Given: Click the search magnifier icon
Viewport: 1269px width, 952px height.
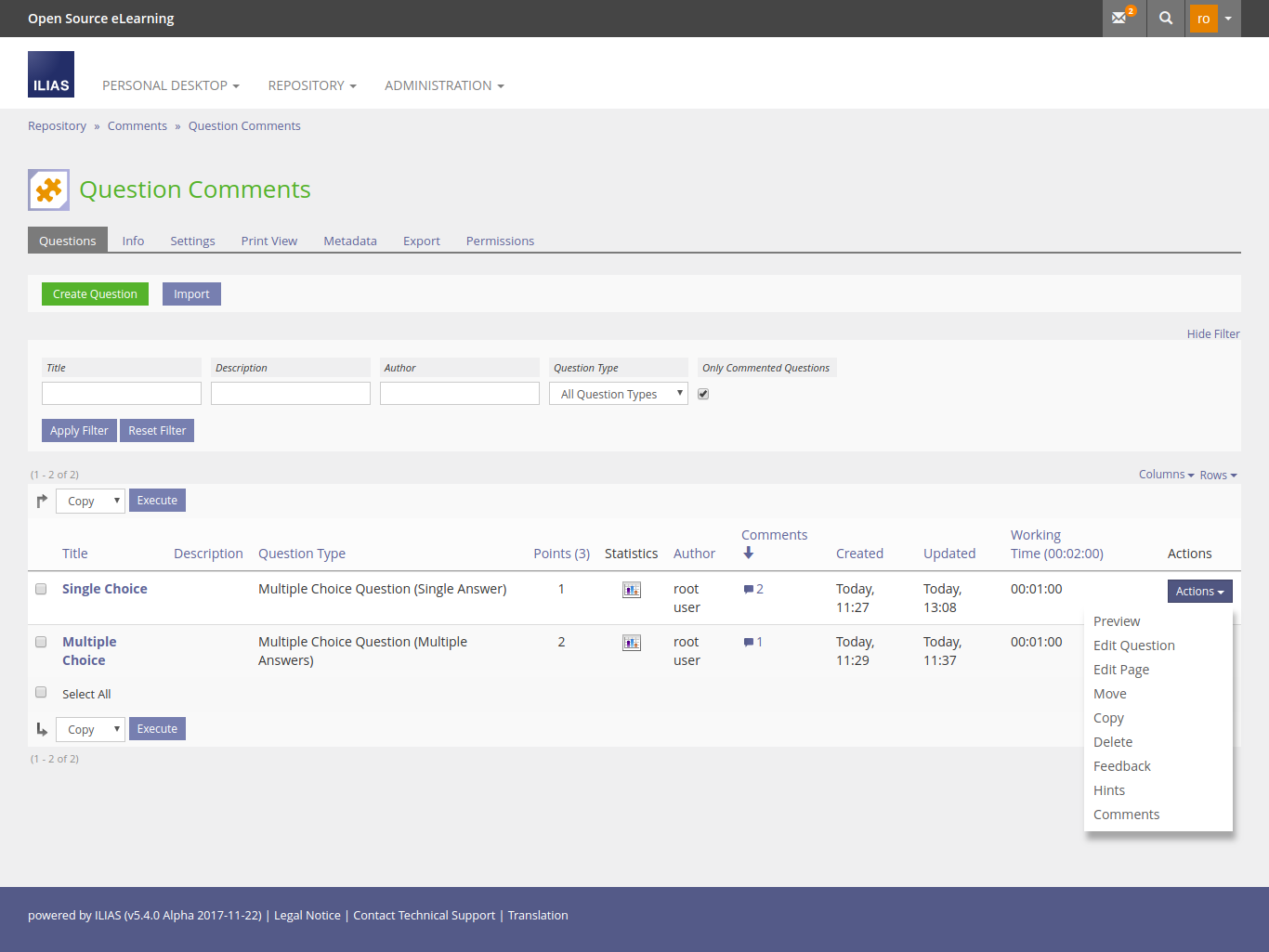Looking at the screenshot, I should tap(1166, 19).
